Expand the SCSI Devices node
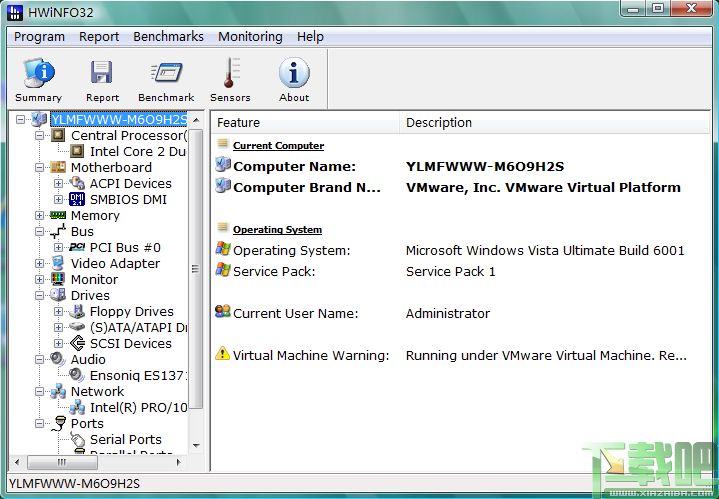 tap(58, 344)
